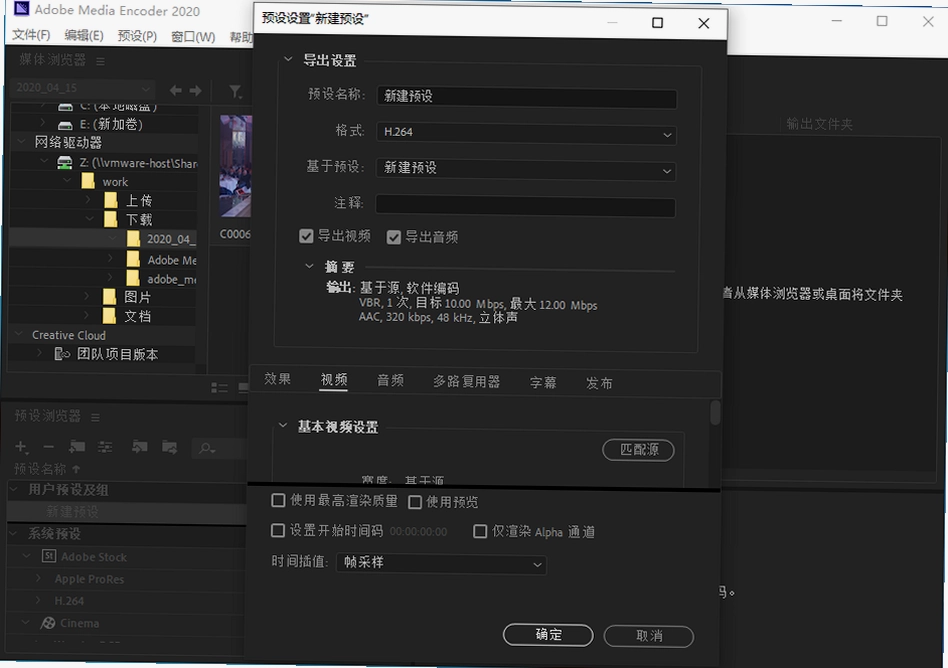This screenshot has height=668, width=948.
Task: Go forward with the media browser right arrow
Action: point(195,90)
